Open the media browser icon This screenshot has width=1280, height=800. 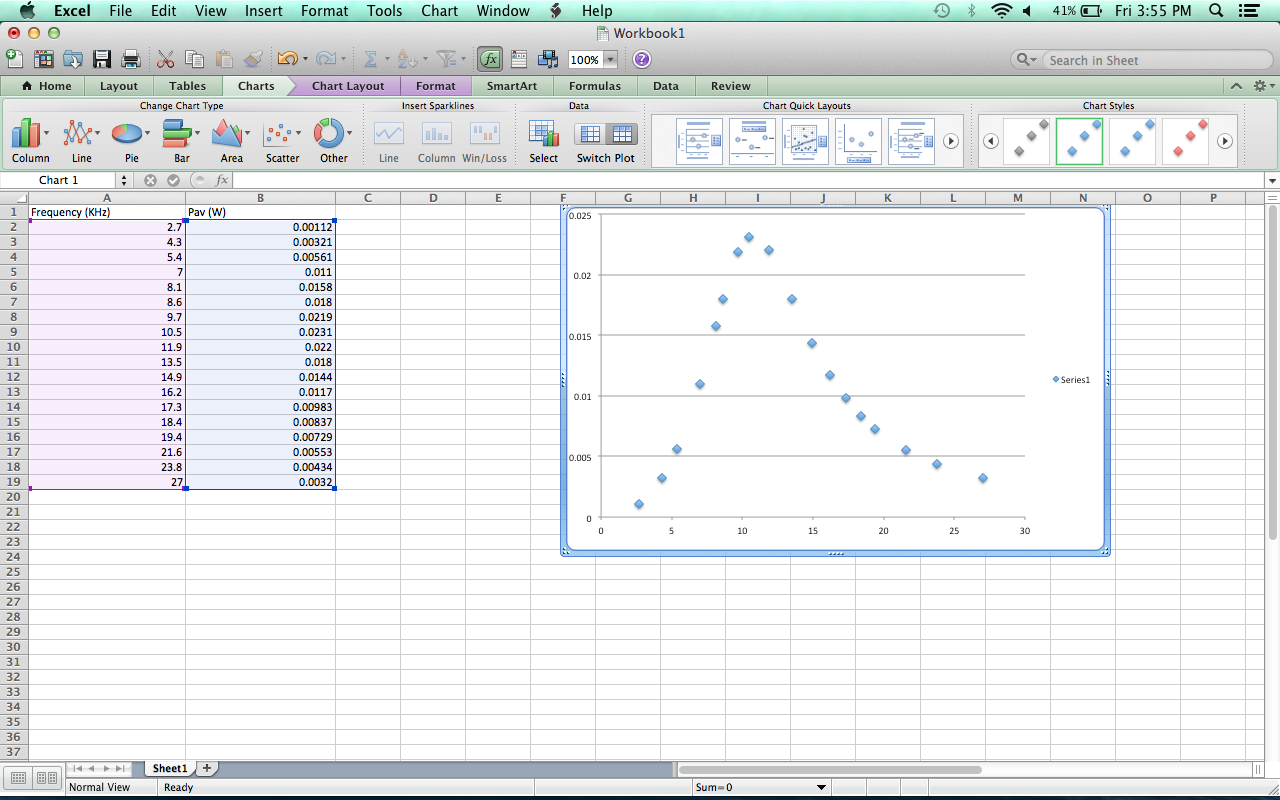pos(548,59)
